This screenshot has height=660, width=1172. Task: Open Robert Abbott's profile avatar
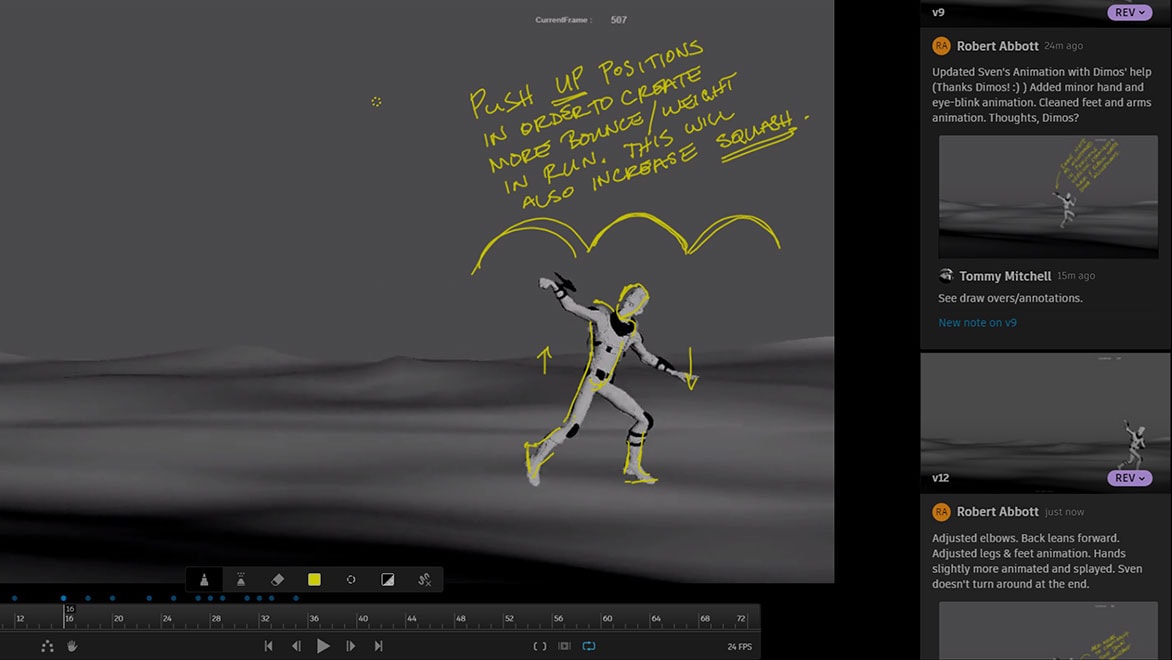click(941, 45)
